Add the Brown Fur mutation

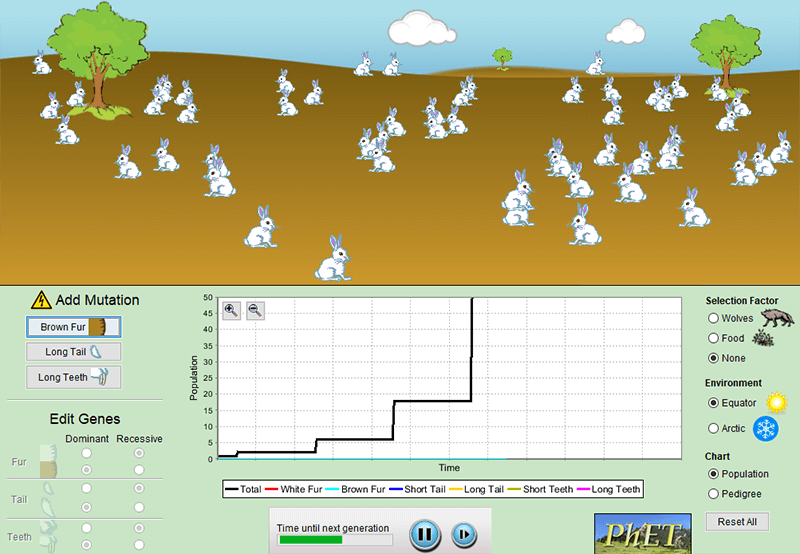73,327
